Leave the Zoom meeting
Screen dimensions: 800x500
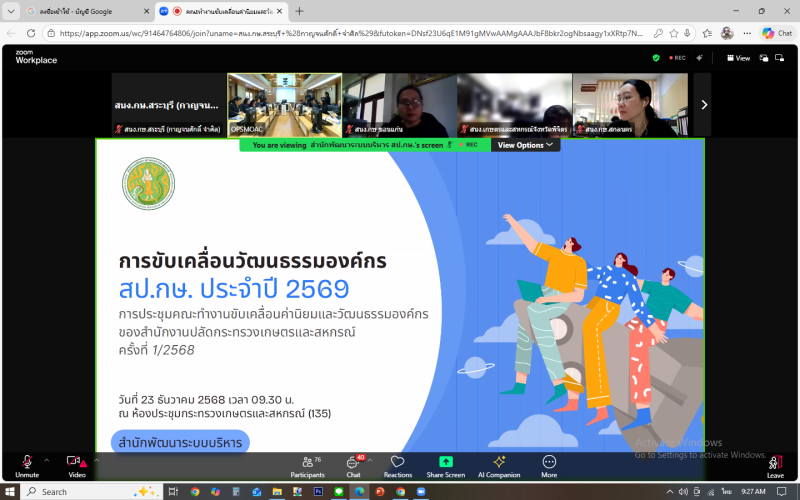(x=775, y=465)
